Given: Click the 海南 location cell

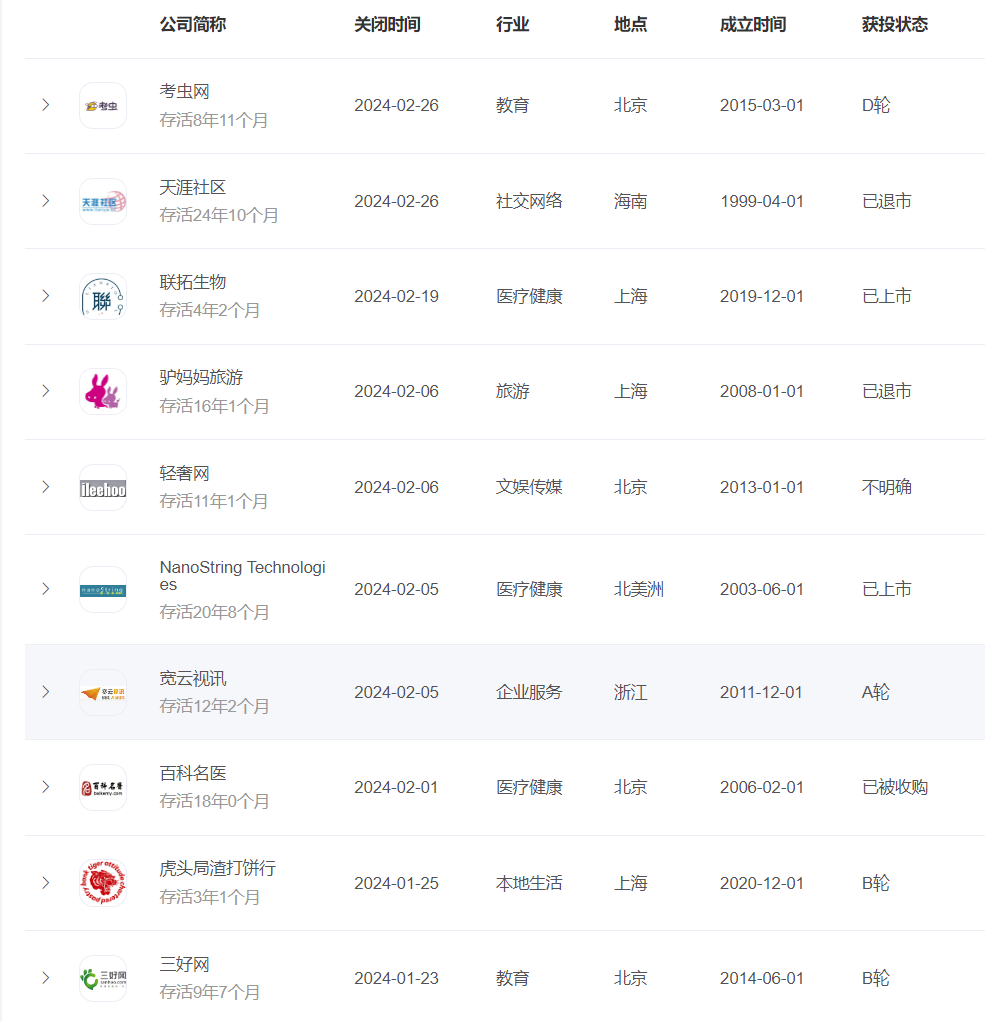Looking at the screenshot, I should (630, 201).
